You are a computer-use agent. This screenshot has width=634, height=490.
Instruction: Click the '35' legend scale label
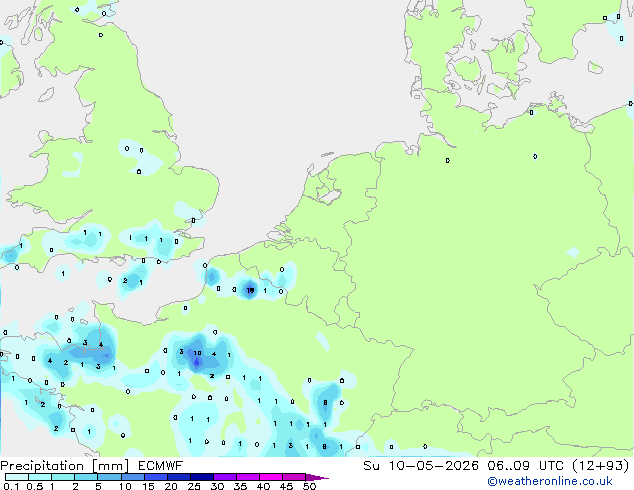click(240, 486)
